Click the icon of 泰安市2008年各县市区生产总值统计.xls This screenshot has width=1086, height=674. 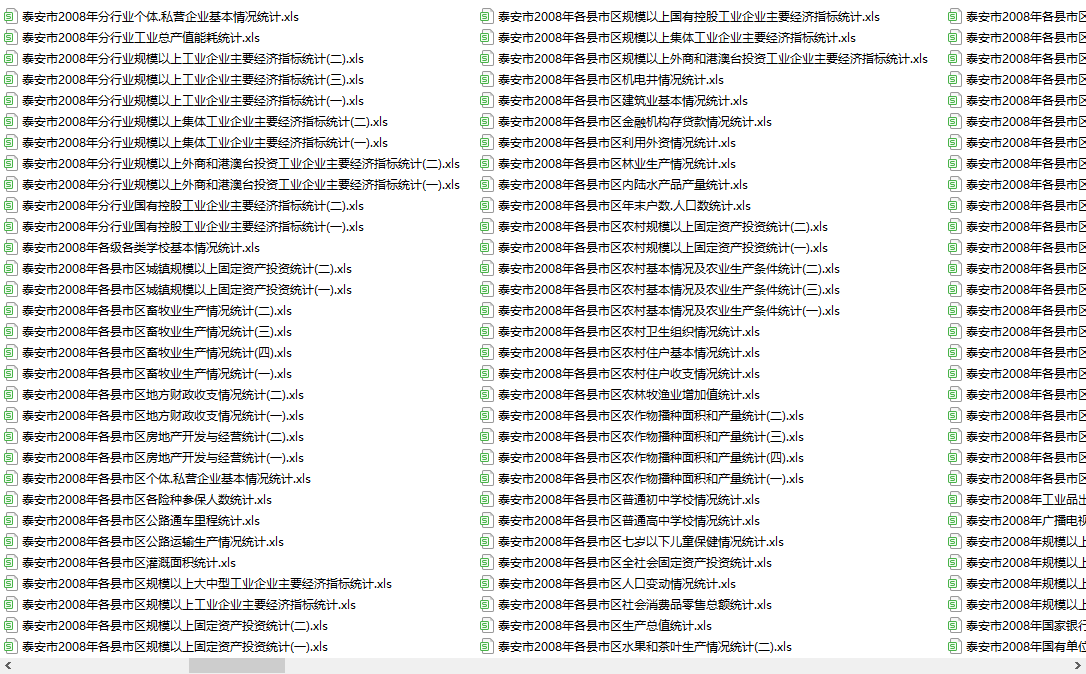point(486,626)
